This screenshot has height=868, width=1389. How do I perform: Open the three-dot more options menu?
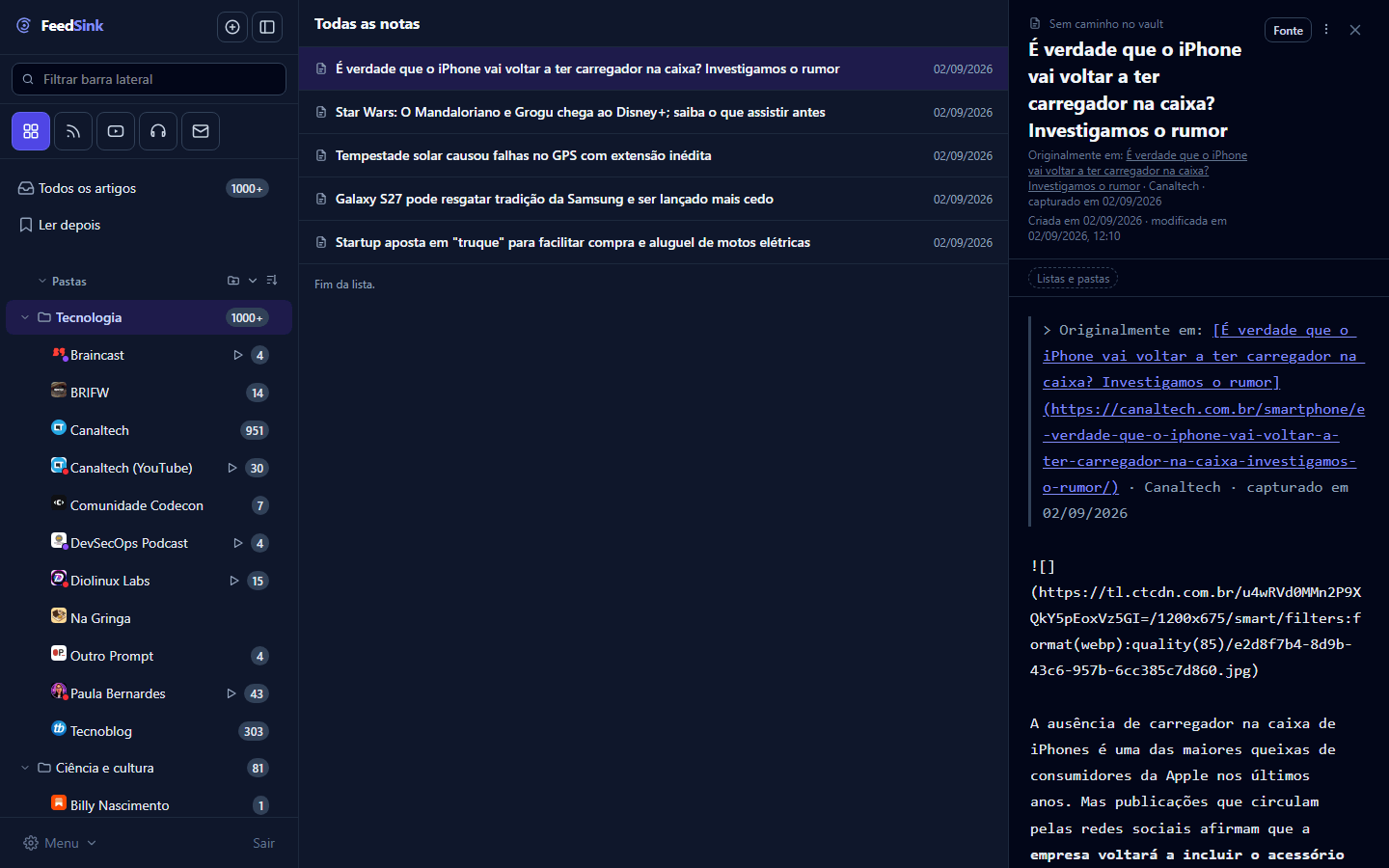tap(1326, 30)
